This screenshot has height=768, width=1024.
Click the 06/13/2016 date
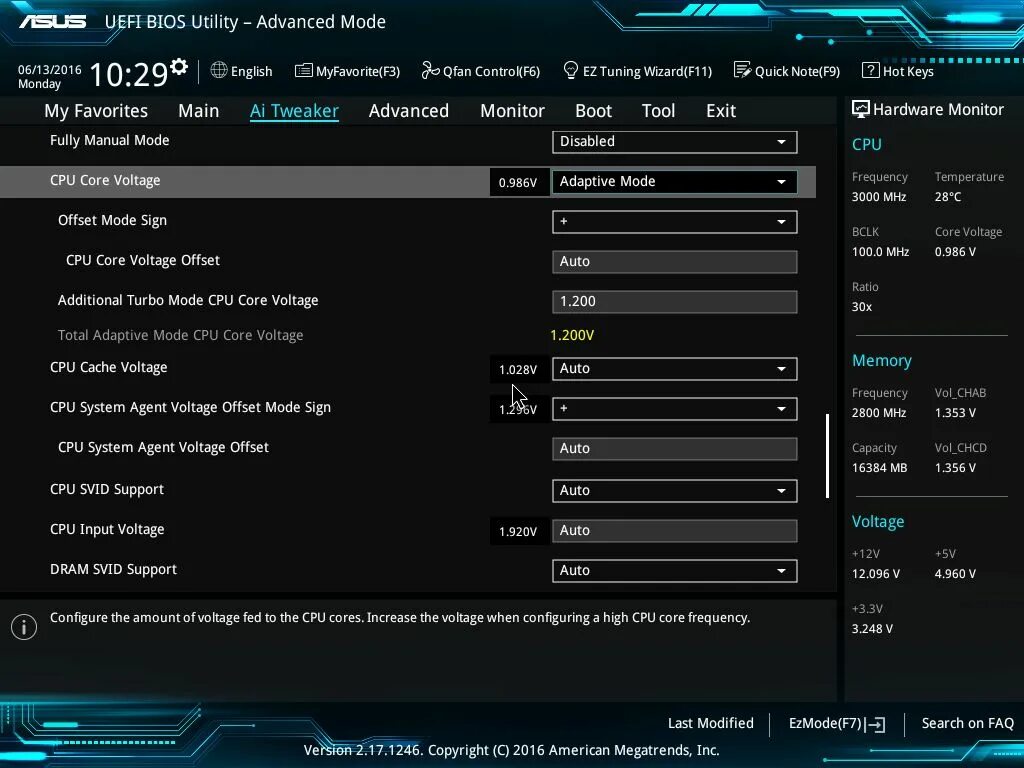[x=50, y=69]
